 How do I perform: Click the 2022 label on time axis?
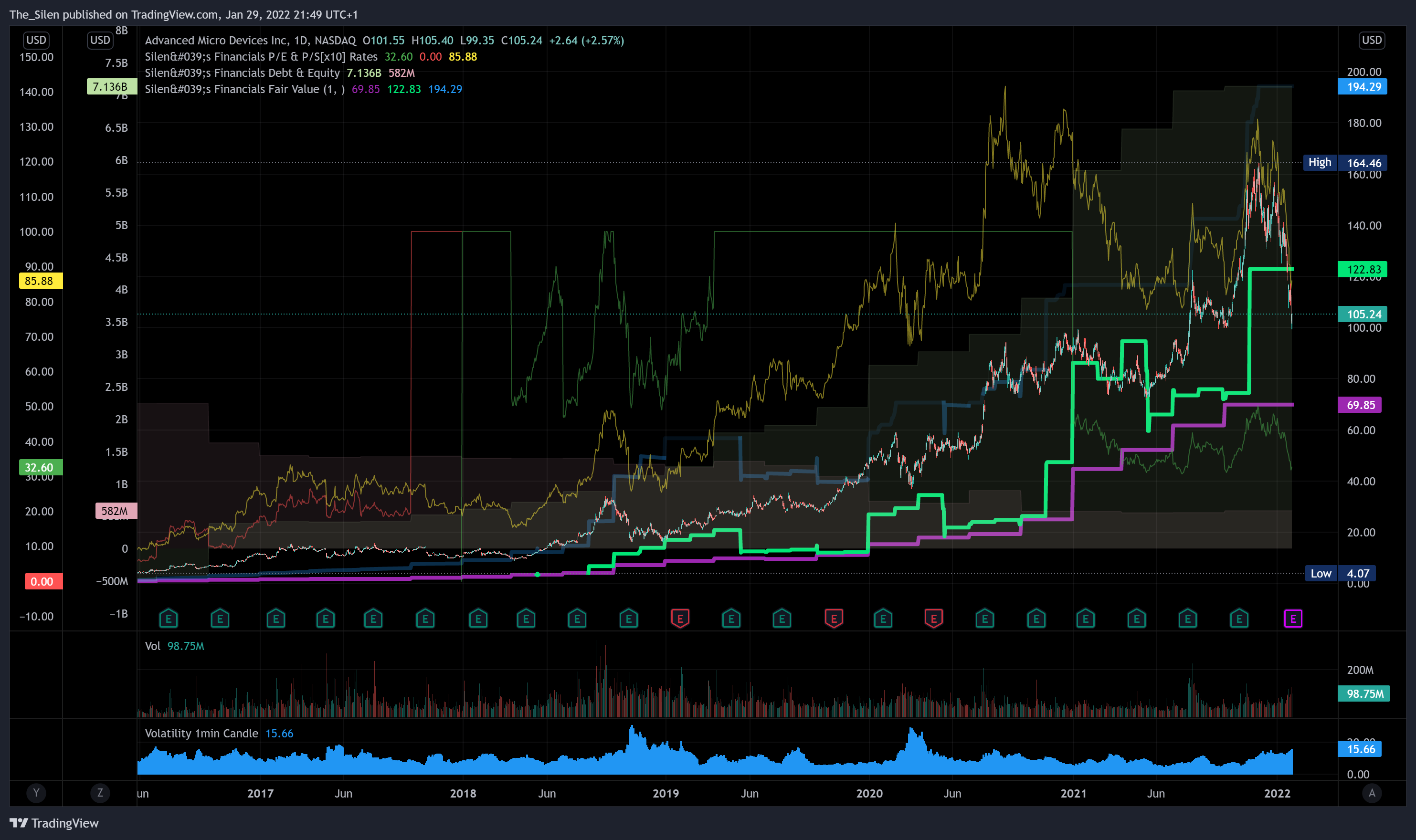click(x=1277, y=793)
